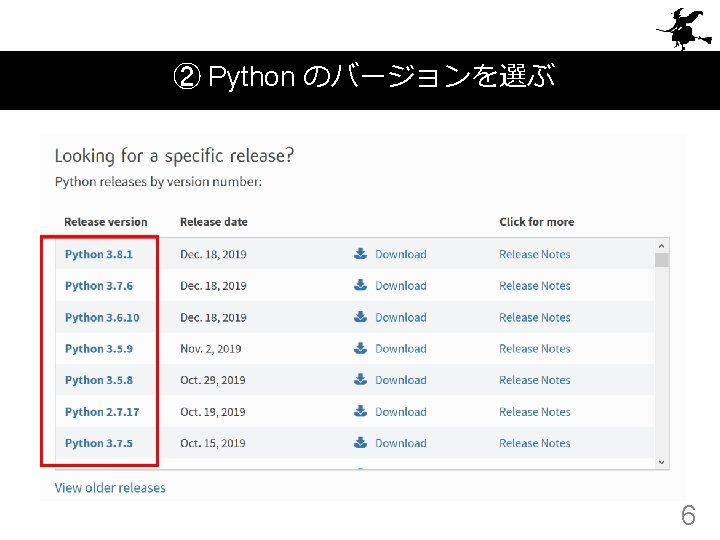Image resolution: width=720 pixels, height=540 pixels.
Task: Click the witch logo on the slide
Action: click(x=682, y=28)
